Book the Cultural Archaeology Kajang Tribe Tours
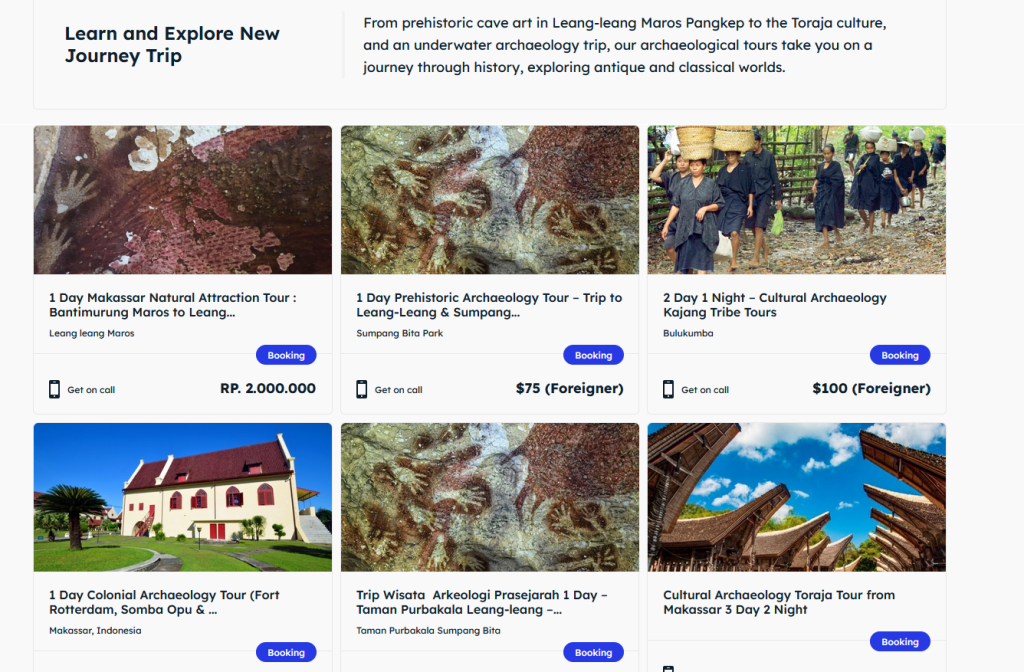1024x672 pixels. (x=900, y=355)
